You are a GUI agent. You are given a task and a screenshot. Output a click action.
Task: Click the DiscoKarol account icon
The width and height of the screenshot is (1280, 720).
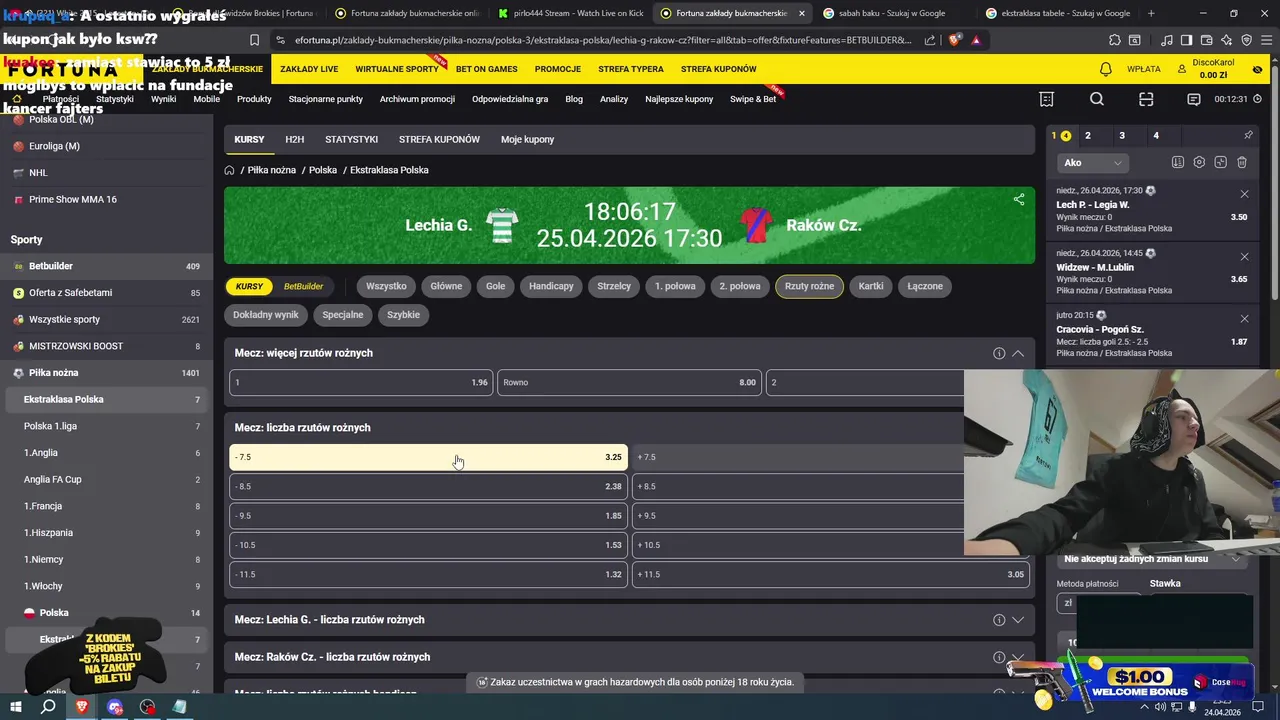1182,69
